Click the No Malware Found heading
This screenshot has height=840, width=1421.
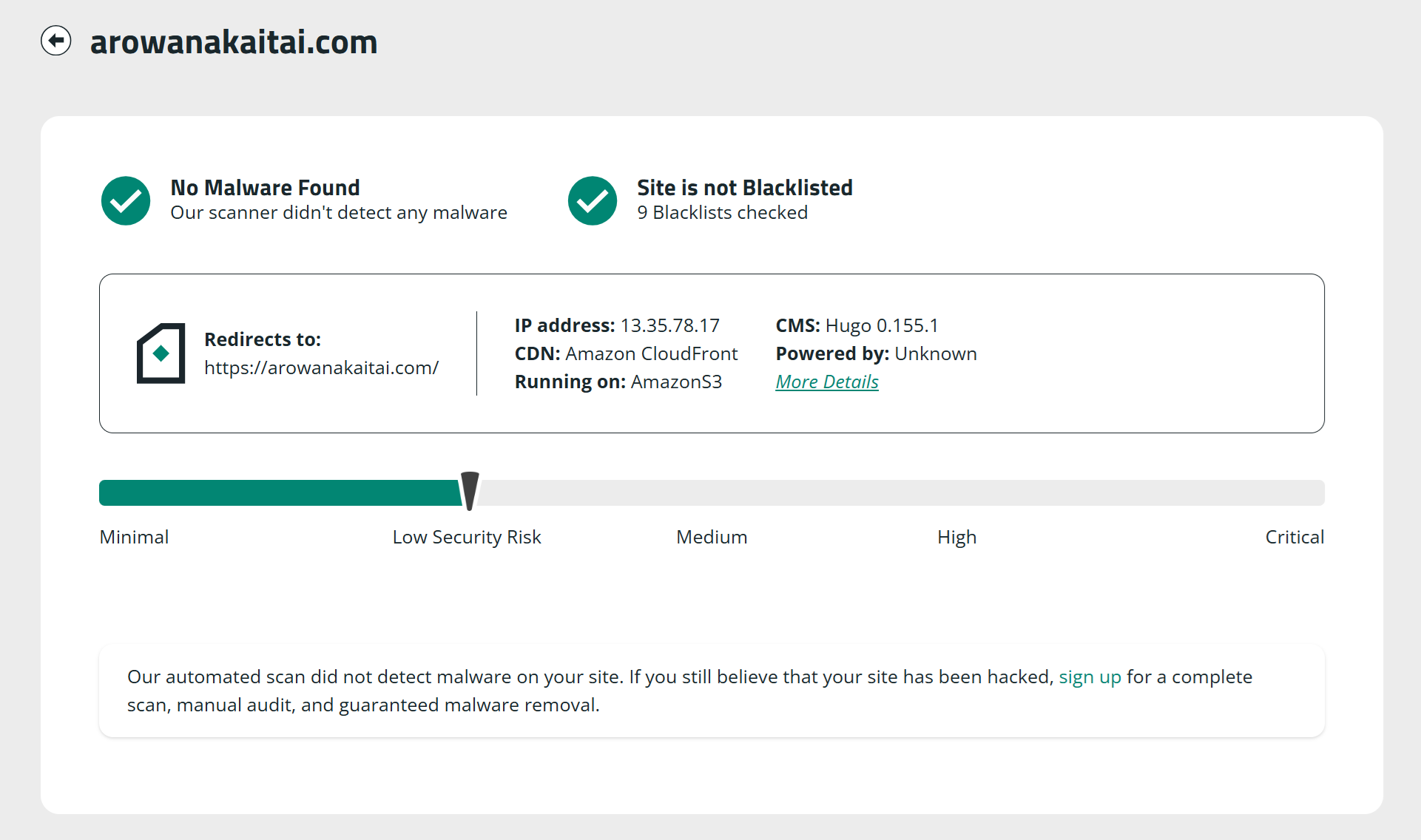265,187
